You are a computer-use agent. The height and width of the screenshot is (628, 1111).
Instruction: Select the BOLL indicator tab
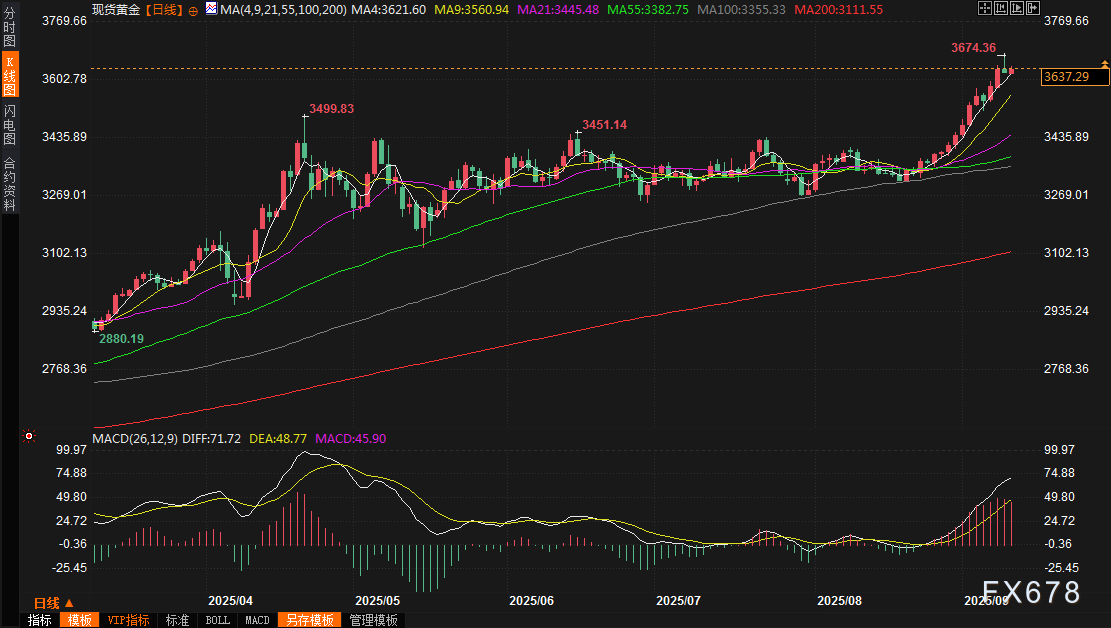tap(217, 620)
